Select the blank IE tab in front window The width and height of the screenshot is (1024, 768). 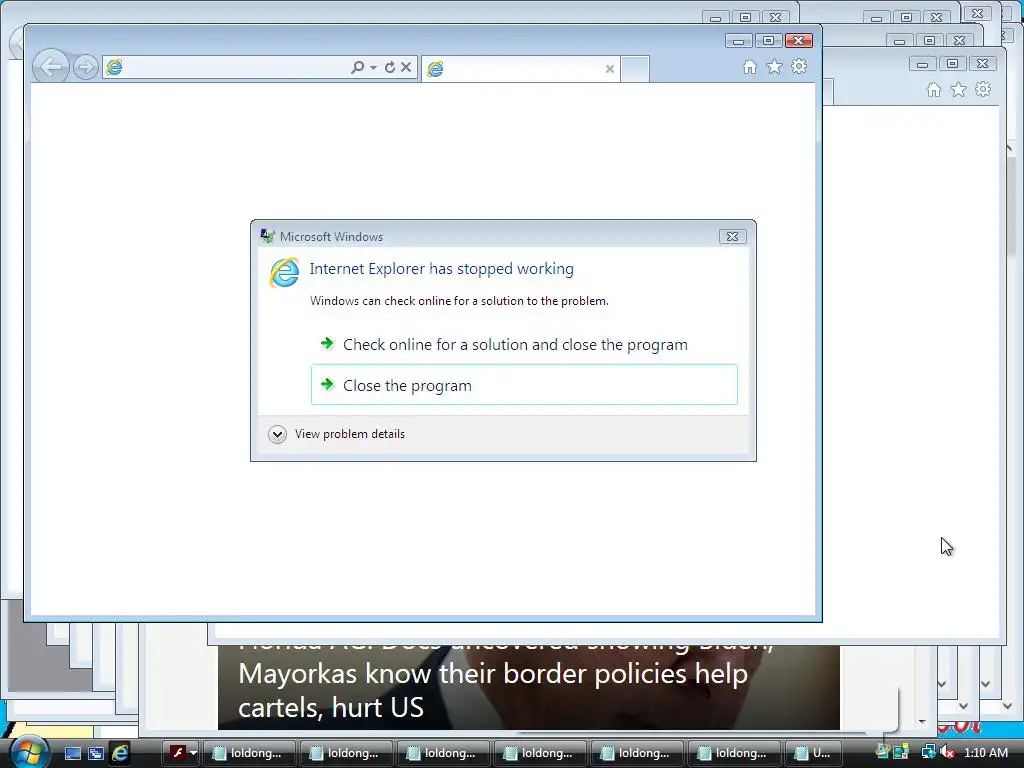coord(519,69)
